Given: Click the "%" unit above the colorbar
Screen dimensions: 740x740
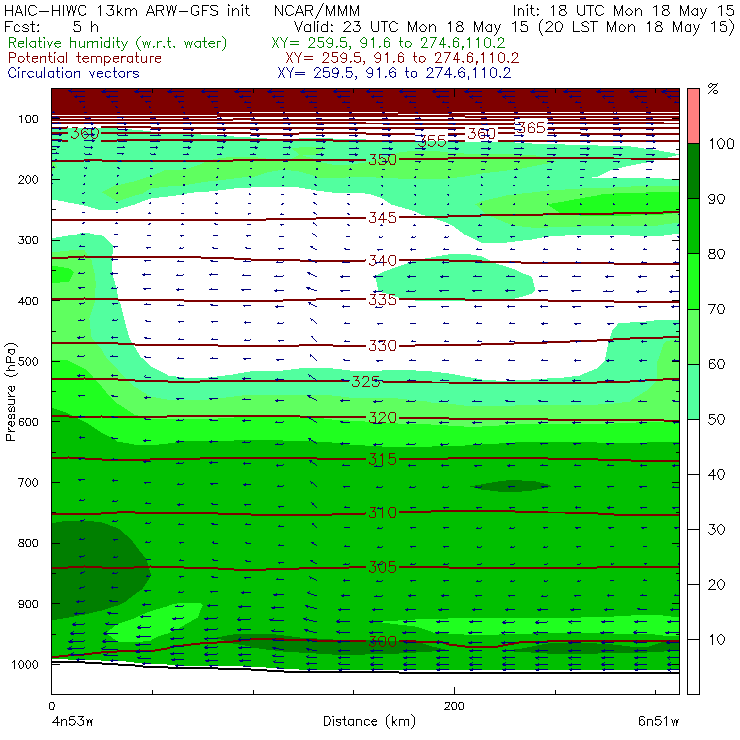Looking at the screenshot, I should click(713, 89).
